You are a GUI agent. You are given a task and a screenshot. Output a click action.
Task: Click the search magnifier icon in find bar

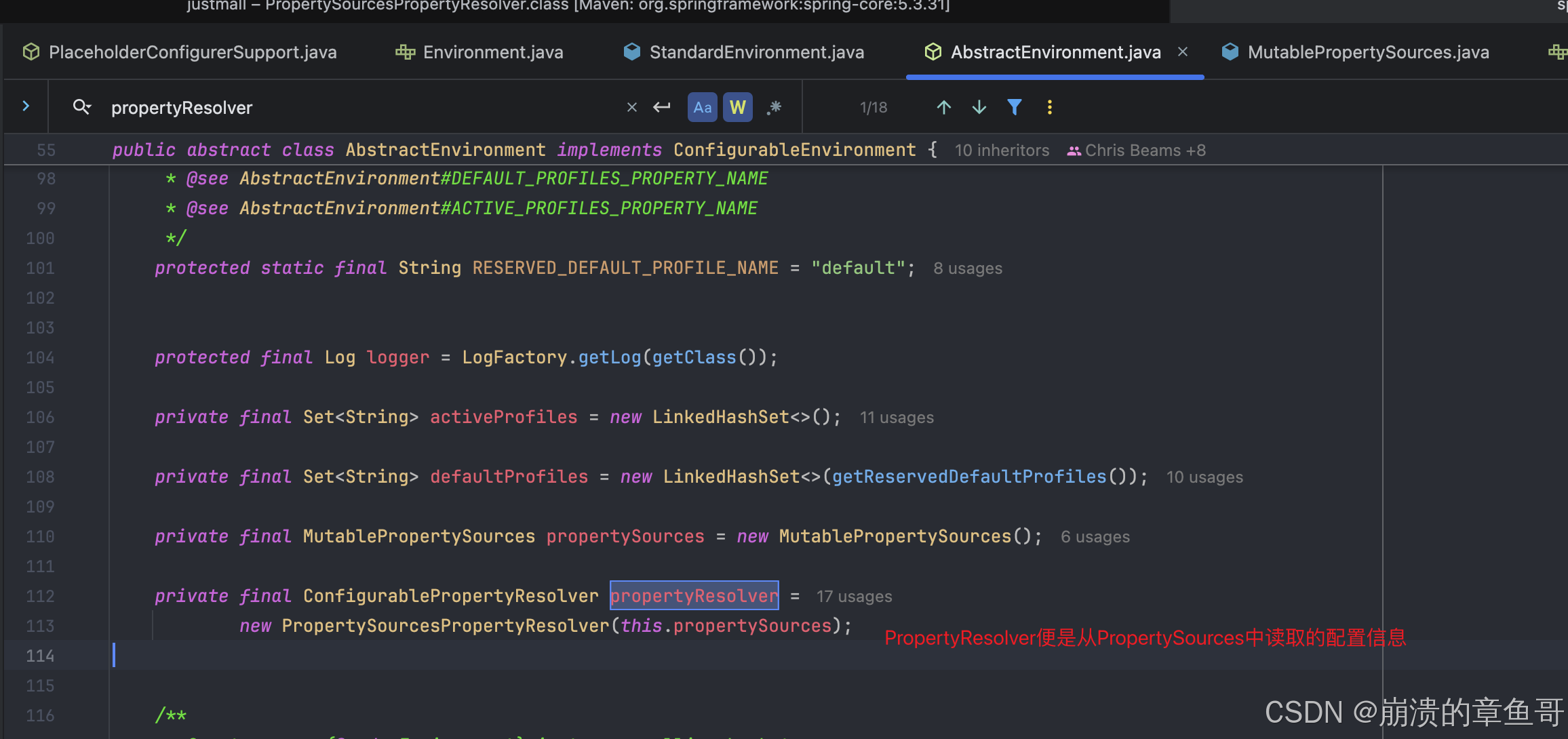click(81, 107)
